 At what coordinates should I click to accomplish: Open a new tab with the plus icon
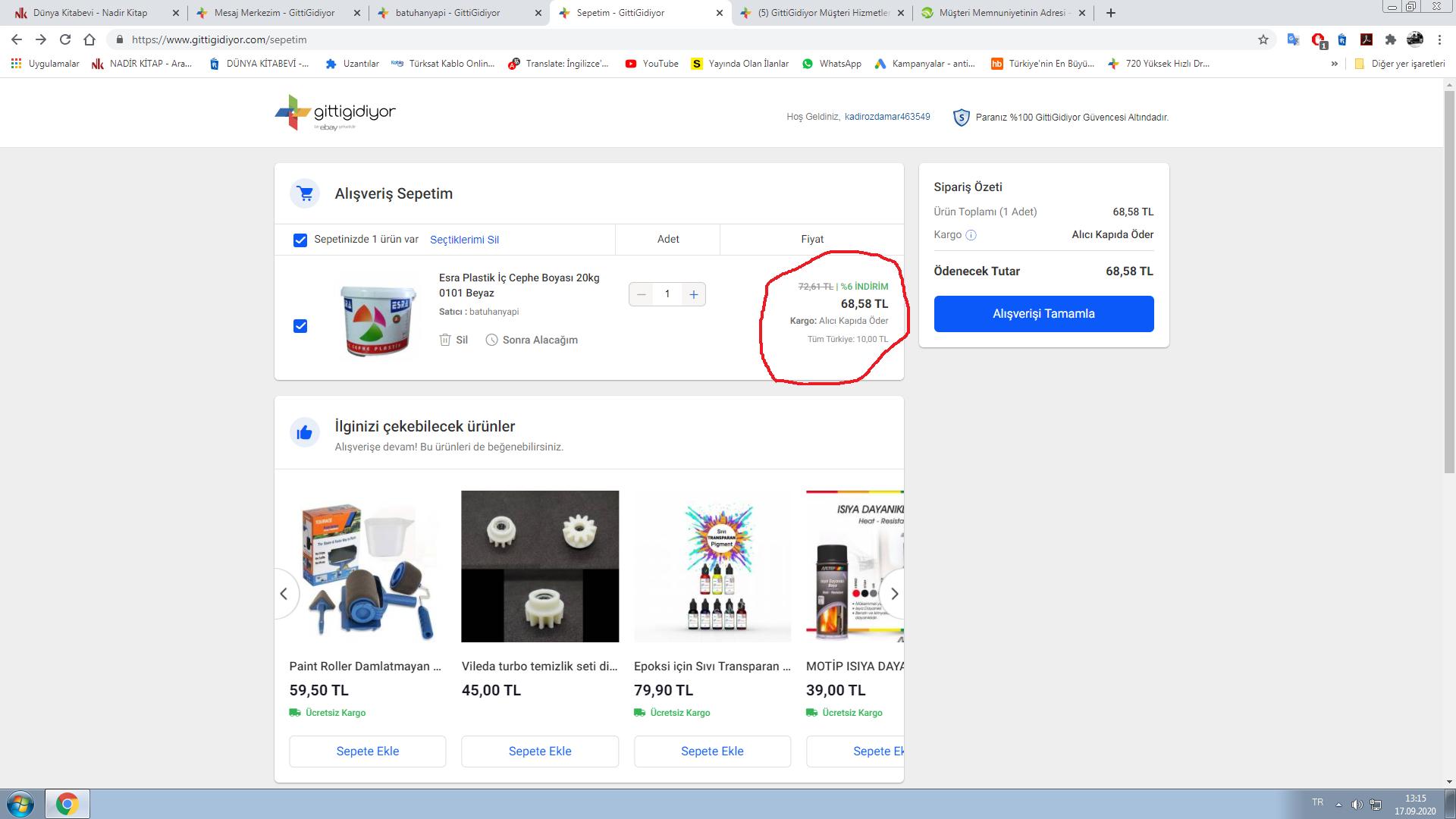1111,13
